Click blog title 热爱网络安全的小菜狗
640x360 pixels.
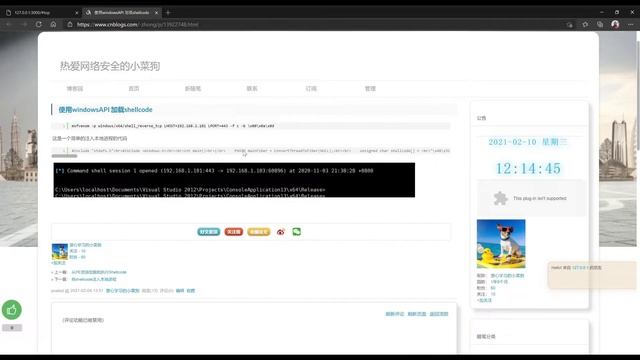110,66
